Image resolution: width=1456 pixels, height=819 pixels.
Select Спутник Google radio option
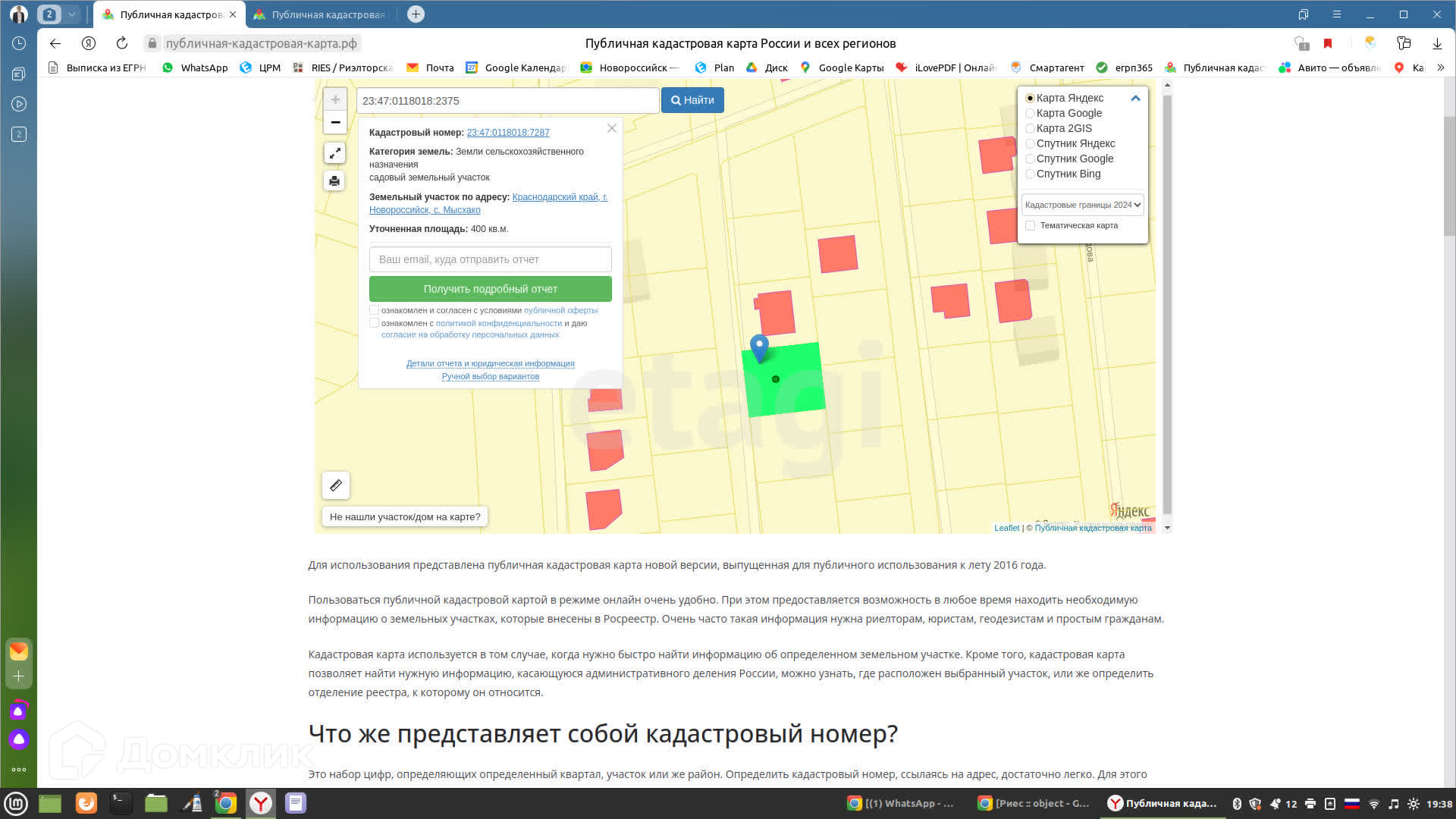[x=1030, y=158]
